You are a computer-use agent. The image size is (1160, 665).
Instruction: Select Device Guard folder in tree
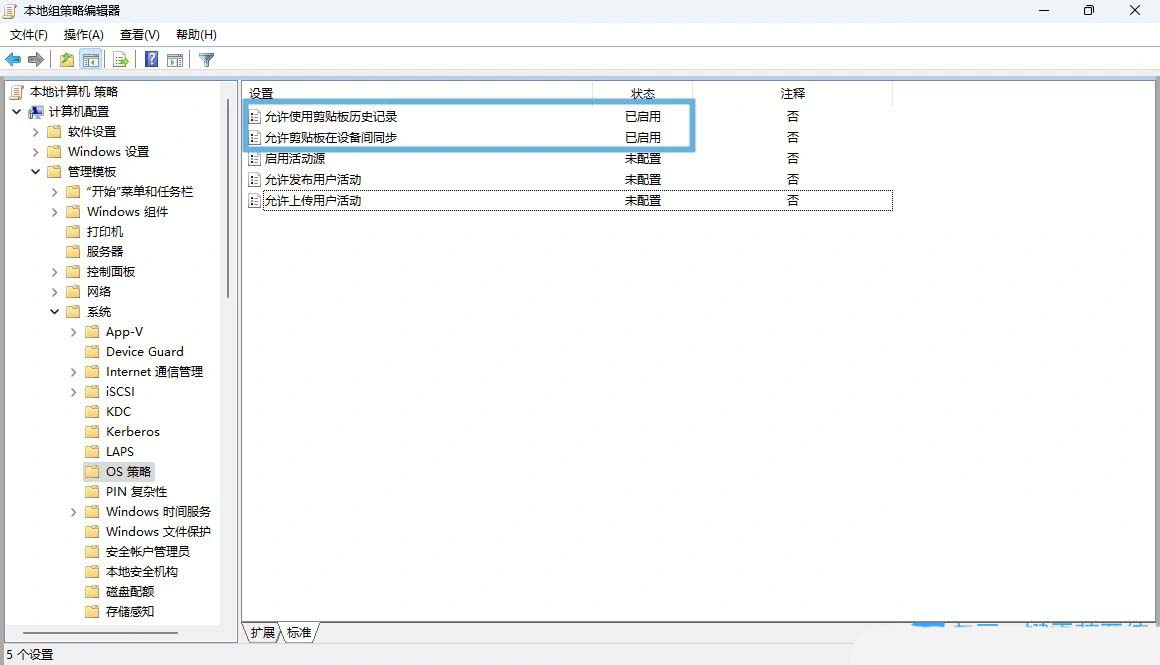pyautogui.click(x=144, y=352)
